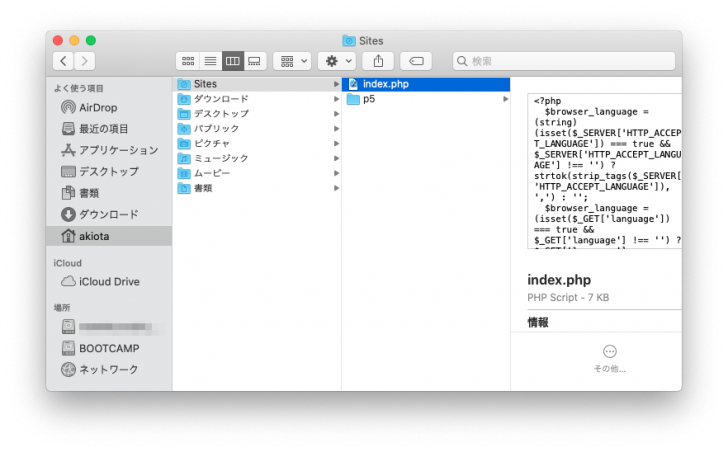Click the back navigation arrow
The width and height of the screenshot is (728, 452).
tap(62, 61)
